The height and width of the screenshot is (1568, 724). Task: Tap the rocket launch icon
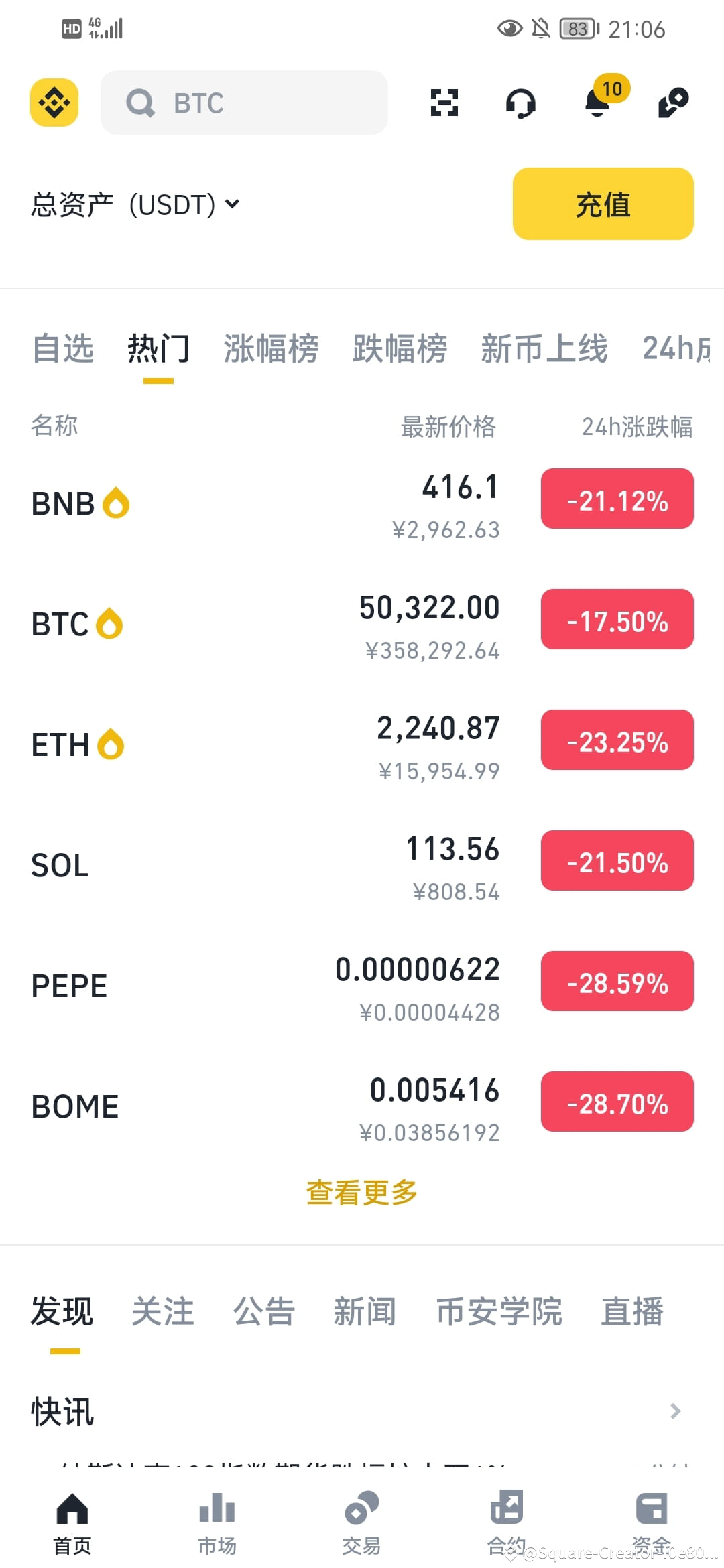click(674, 103)
